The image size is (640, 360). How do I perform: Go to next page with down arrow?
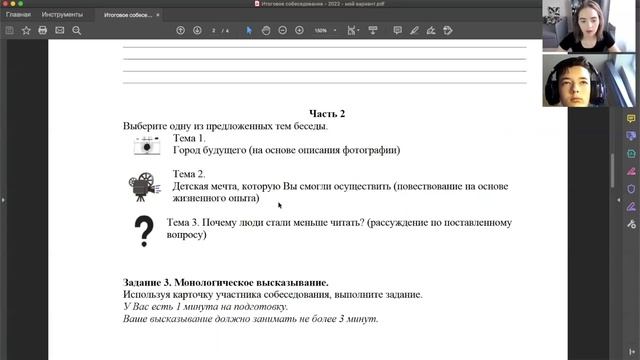click(x=197, y=31)
